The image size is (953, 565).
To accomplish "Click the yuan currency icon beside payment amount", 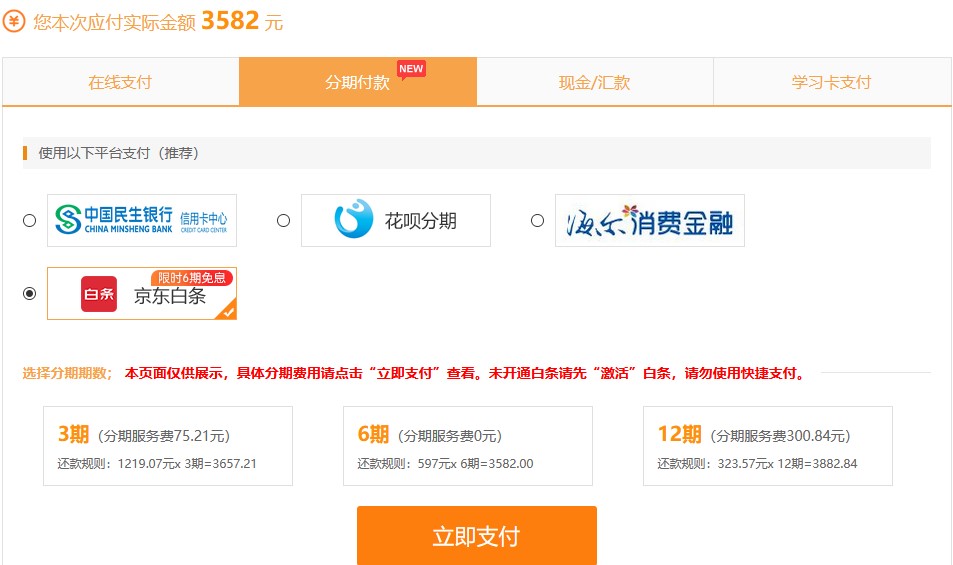I will [14, 22].
